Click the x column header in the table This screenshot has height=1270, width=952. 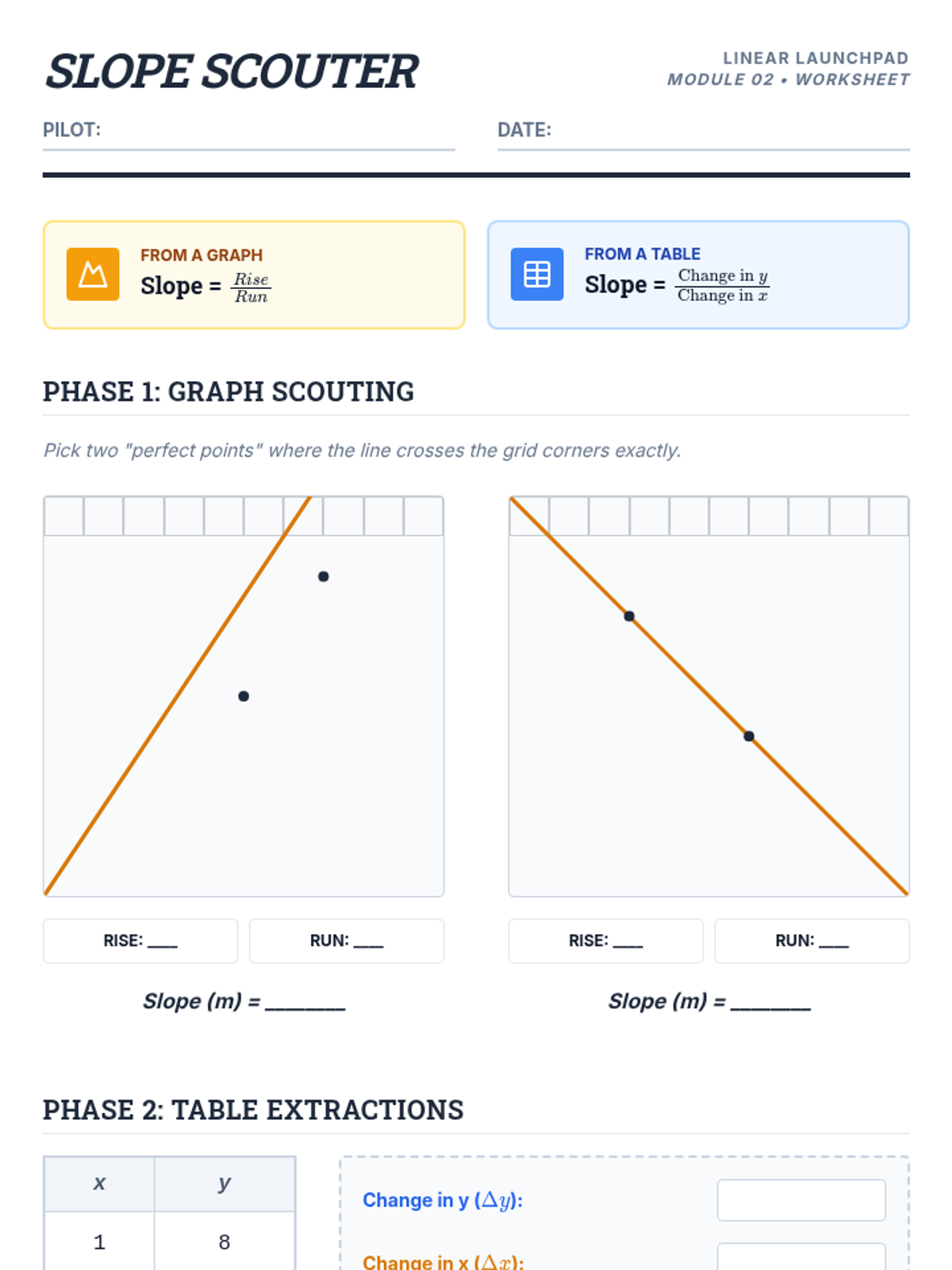pyautogui.click(x=99, y=1183)
